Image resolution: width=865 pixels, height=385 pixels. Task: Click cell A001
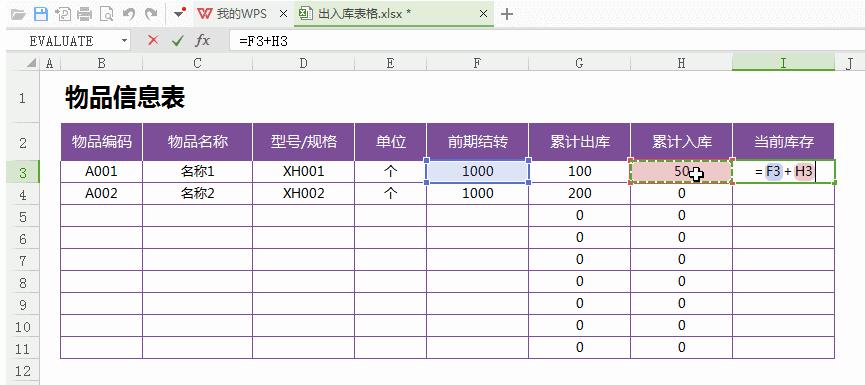[102, 172]
